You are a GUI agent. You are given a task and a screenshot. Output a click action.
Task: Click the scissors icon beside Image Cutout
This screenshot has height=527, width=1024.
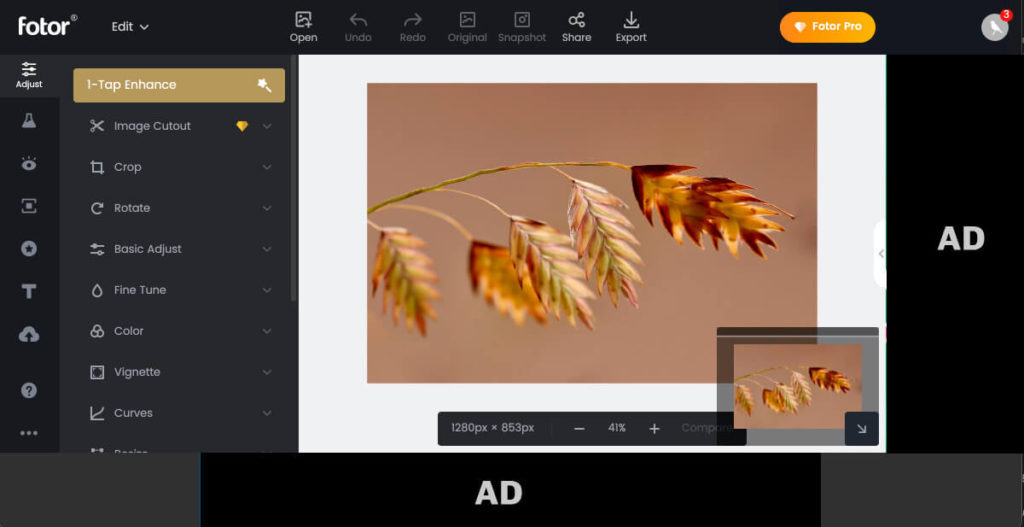97,126
